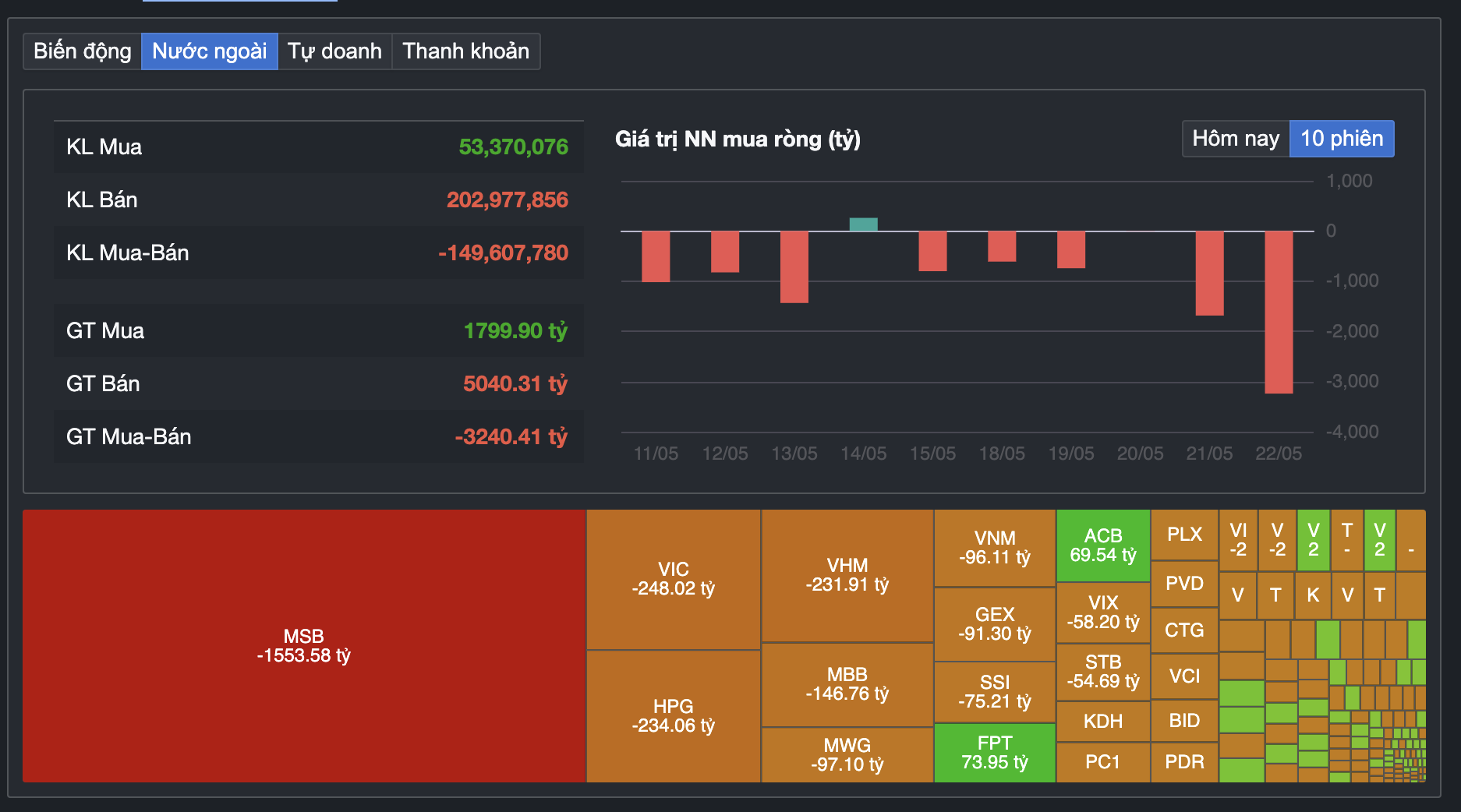Select the BID treemap cell
The height and width of the screenshot is (812, 1461).
click(x=1184, y=721)
